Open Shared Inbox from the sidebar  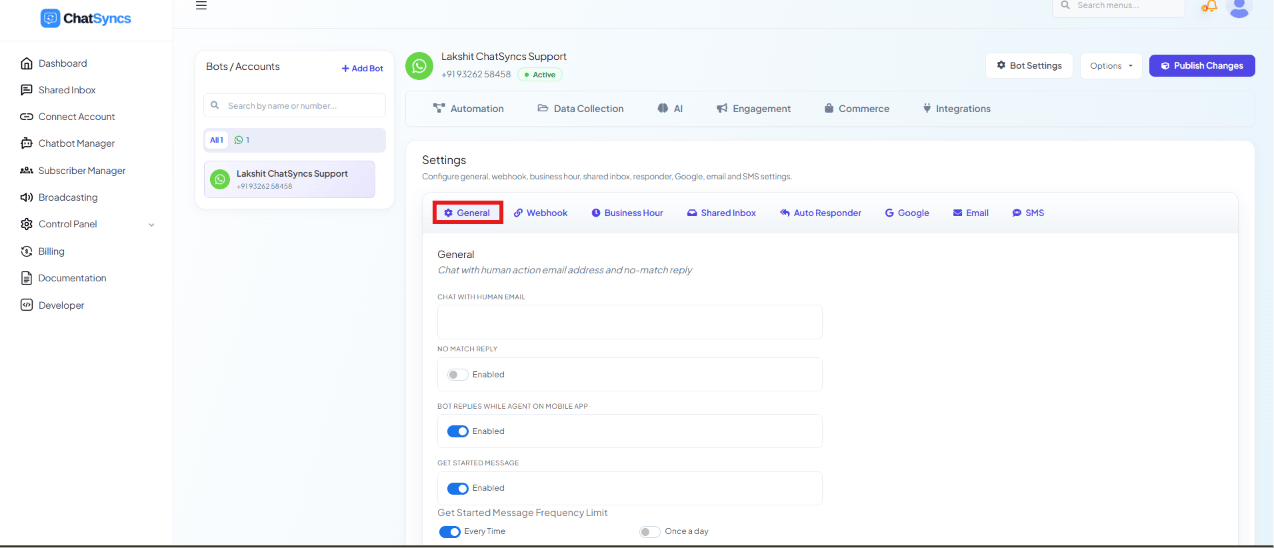67,90
